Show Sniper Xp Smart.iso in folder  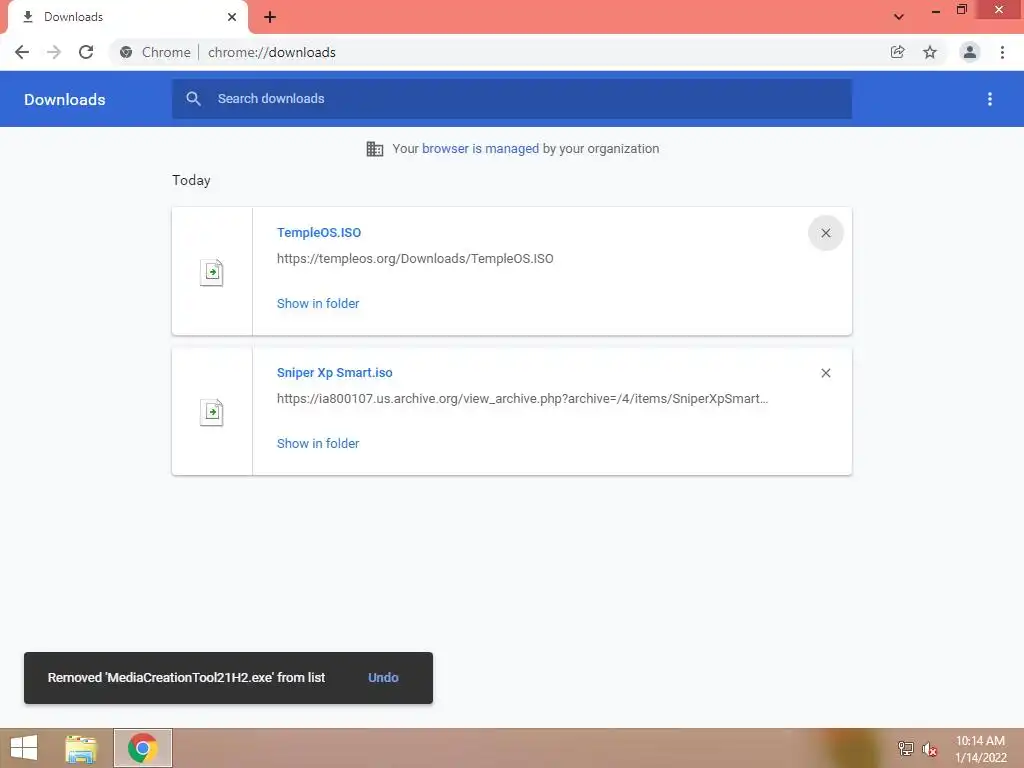tap(318, 443)
